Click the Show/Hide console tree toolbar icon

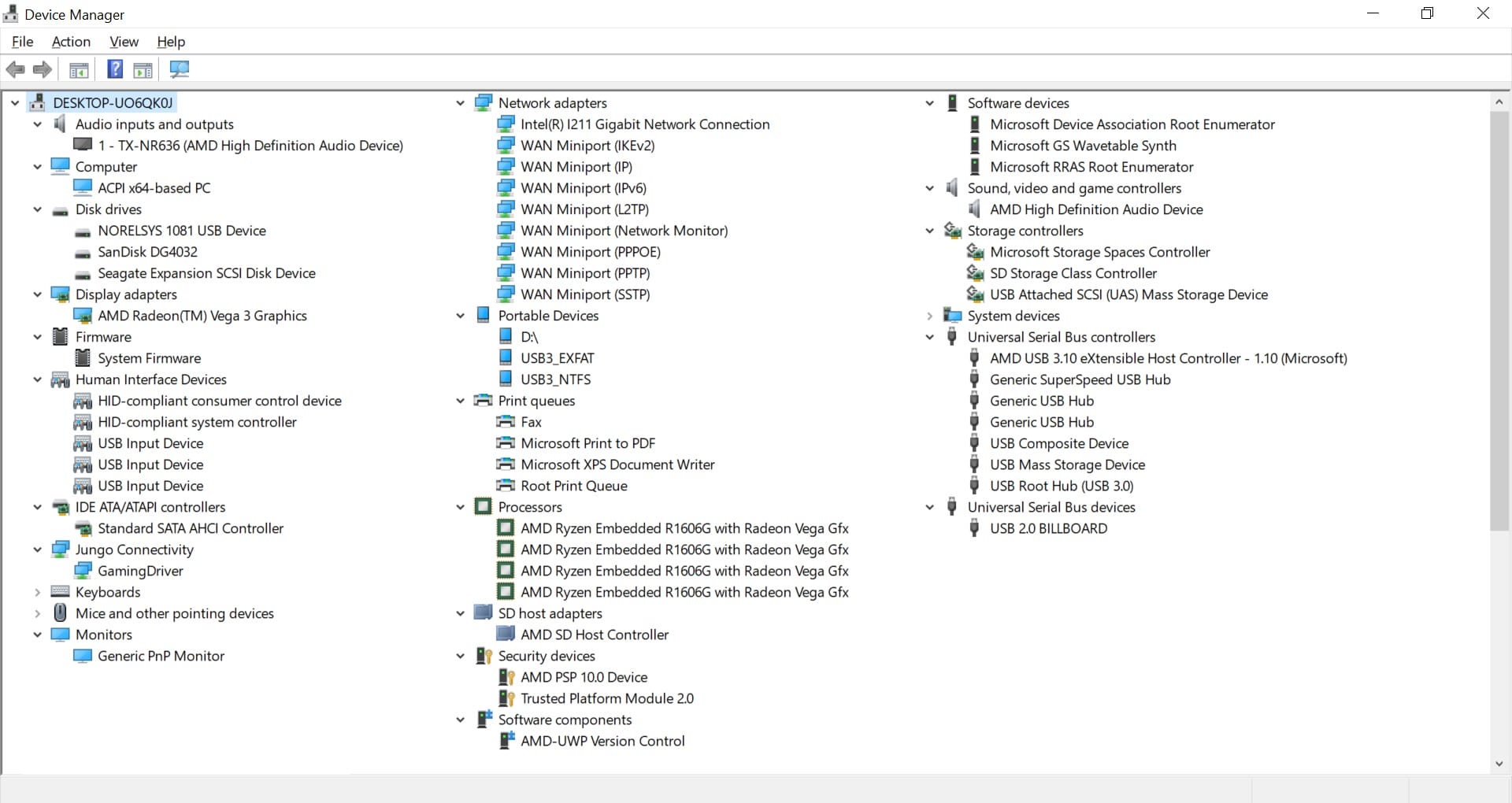pyautogui.click(x=79, y=69)
